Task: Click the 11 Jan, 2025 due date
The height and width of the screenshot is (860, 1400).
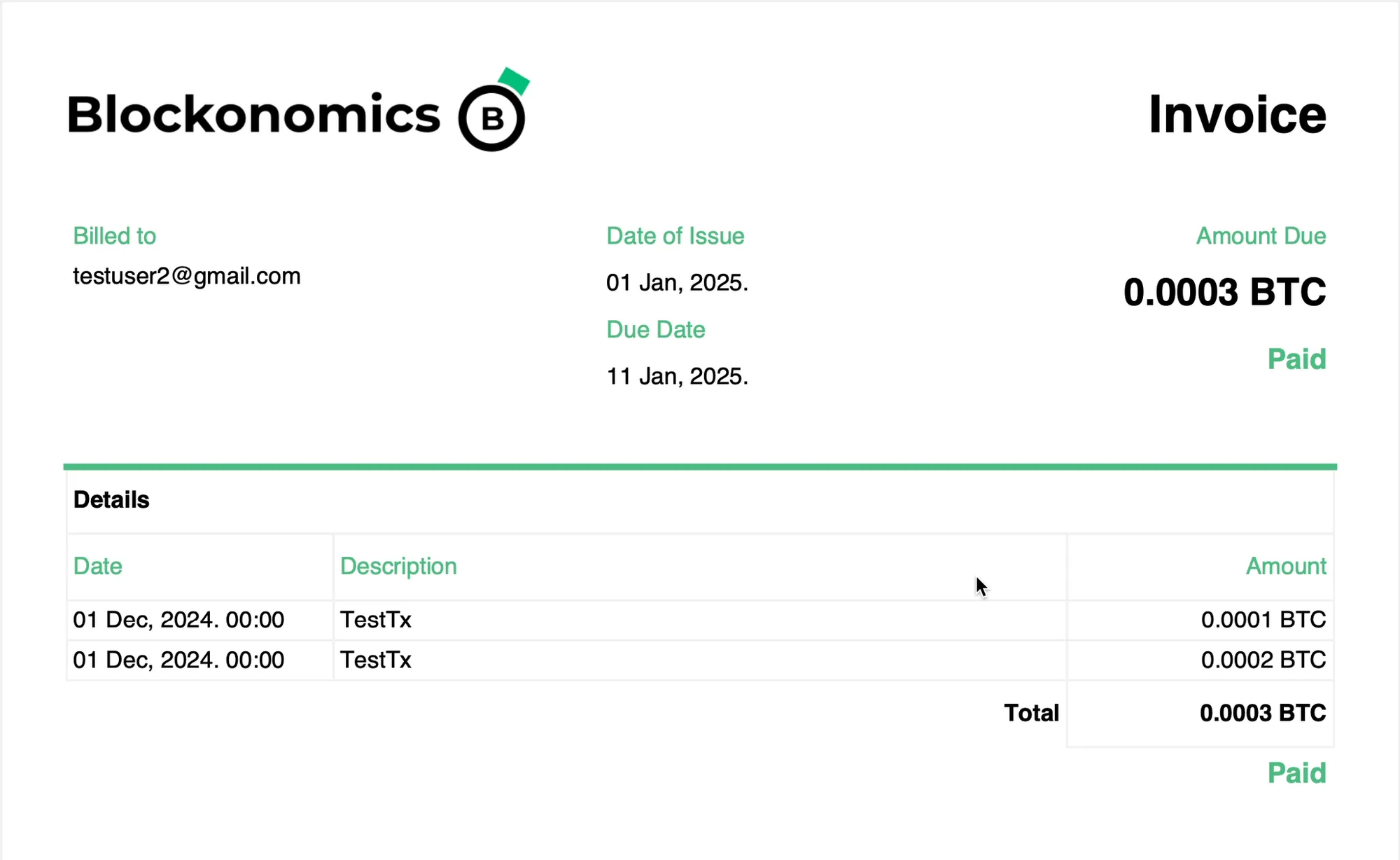Action: pos(677,376)
